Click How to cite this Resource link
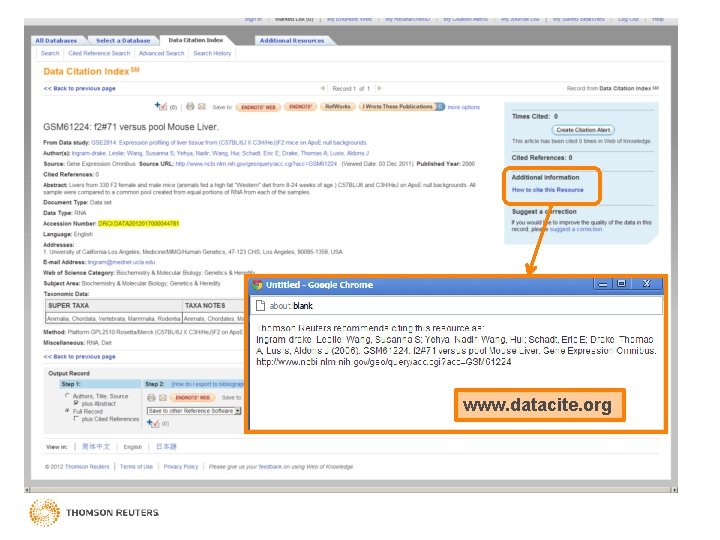 click(x=547, y=190)
